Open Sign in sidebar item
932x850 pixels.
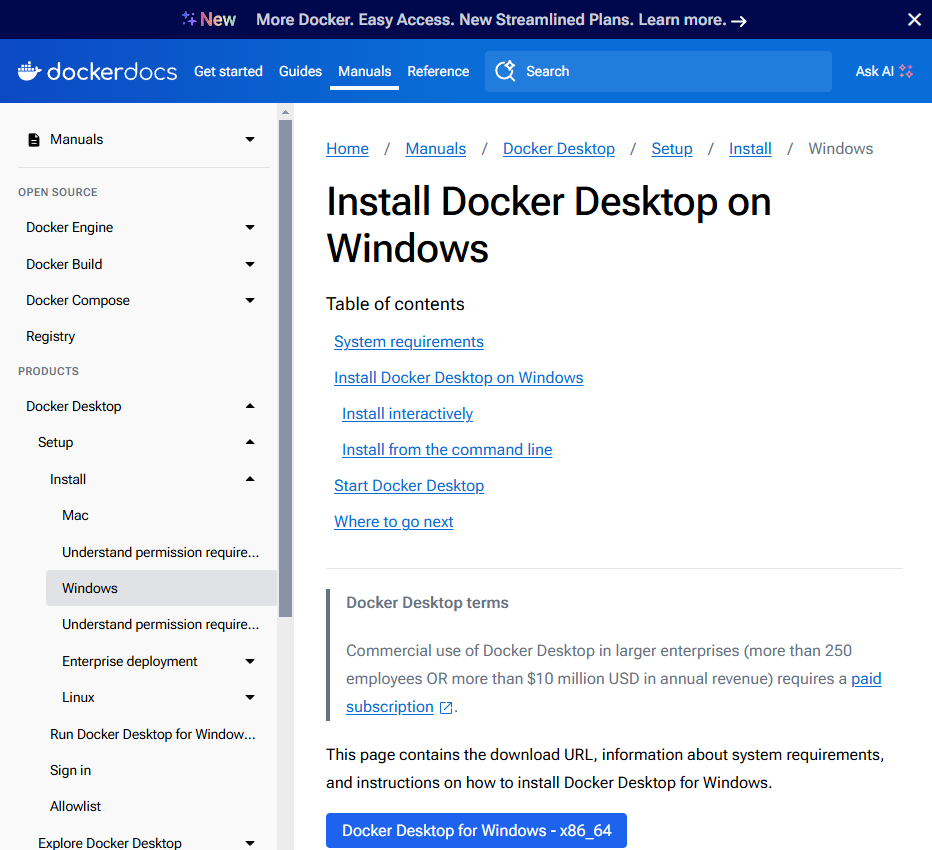[x=70, y=770]
